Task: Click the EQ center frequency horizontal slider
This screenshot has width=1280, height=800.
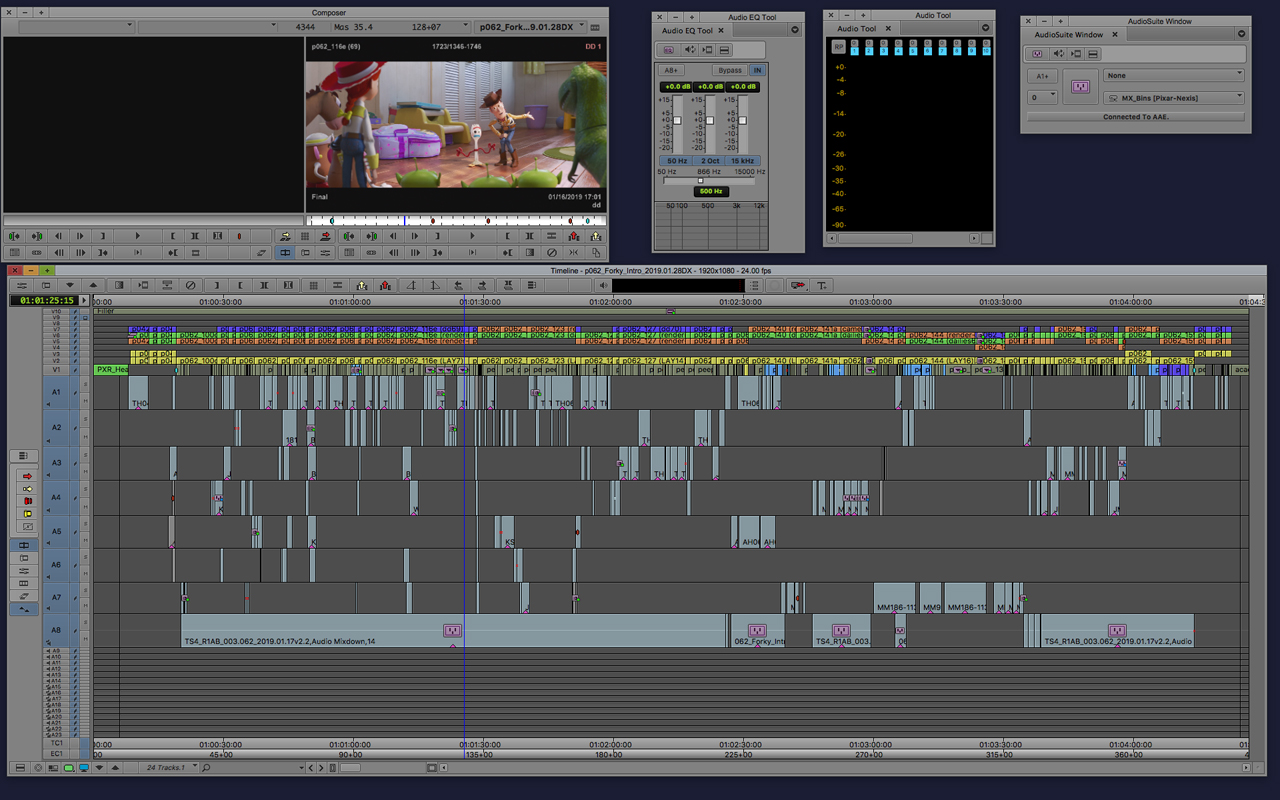Action: [x=711, y=180]
